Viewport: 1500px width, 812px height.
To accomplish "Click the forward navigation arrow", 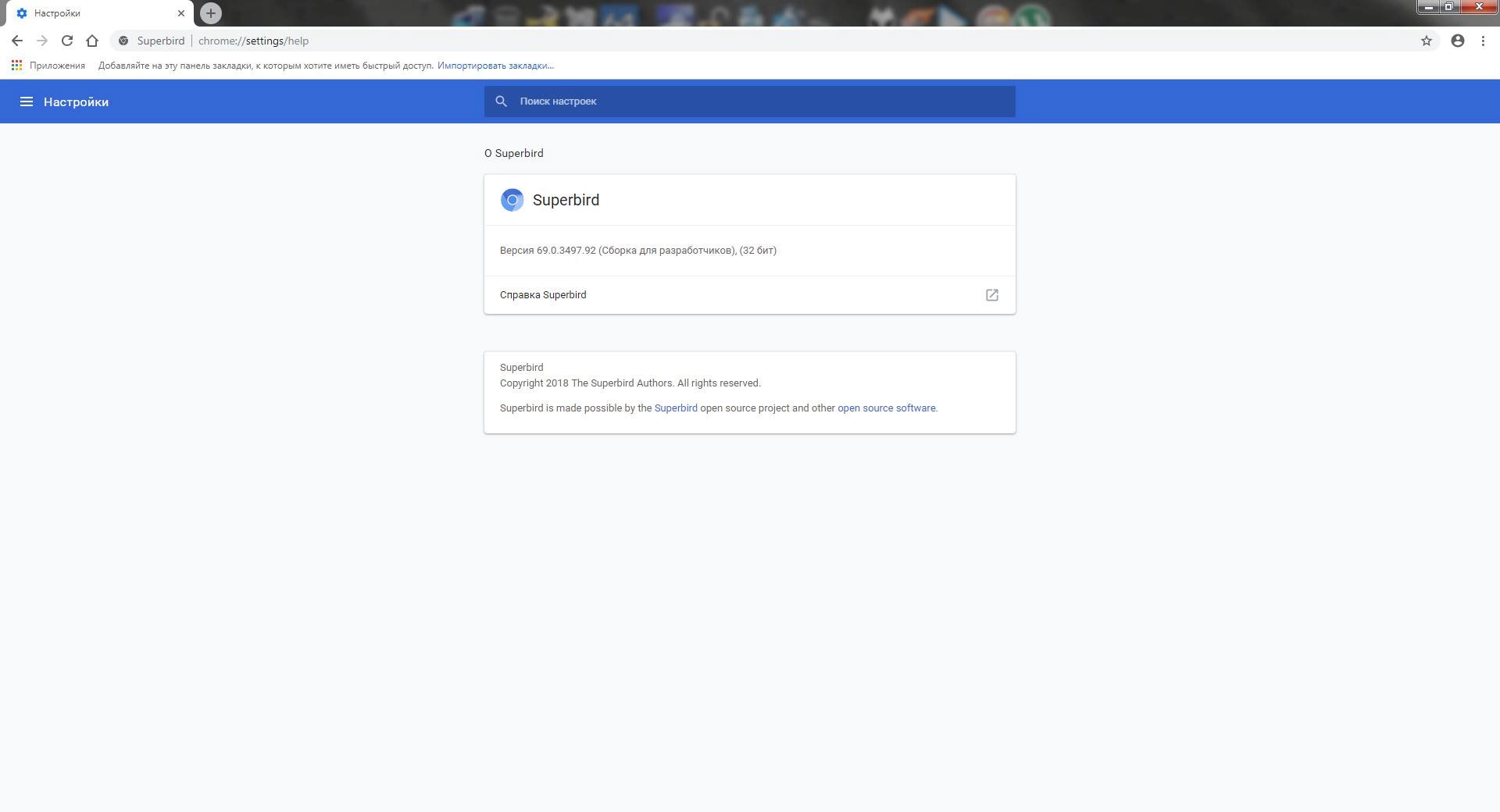I will click(x=42, y=41).
